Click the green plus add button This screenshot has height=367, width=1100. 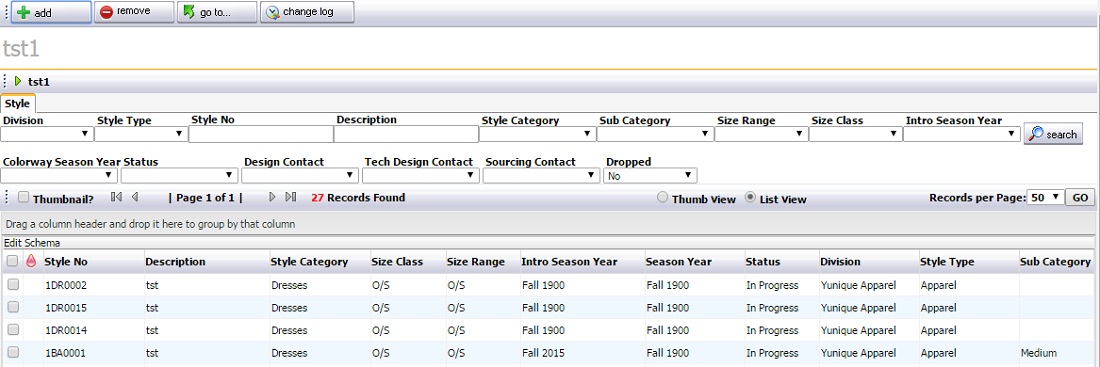pyautogui.click(x=51, y=12)
